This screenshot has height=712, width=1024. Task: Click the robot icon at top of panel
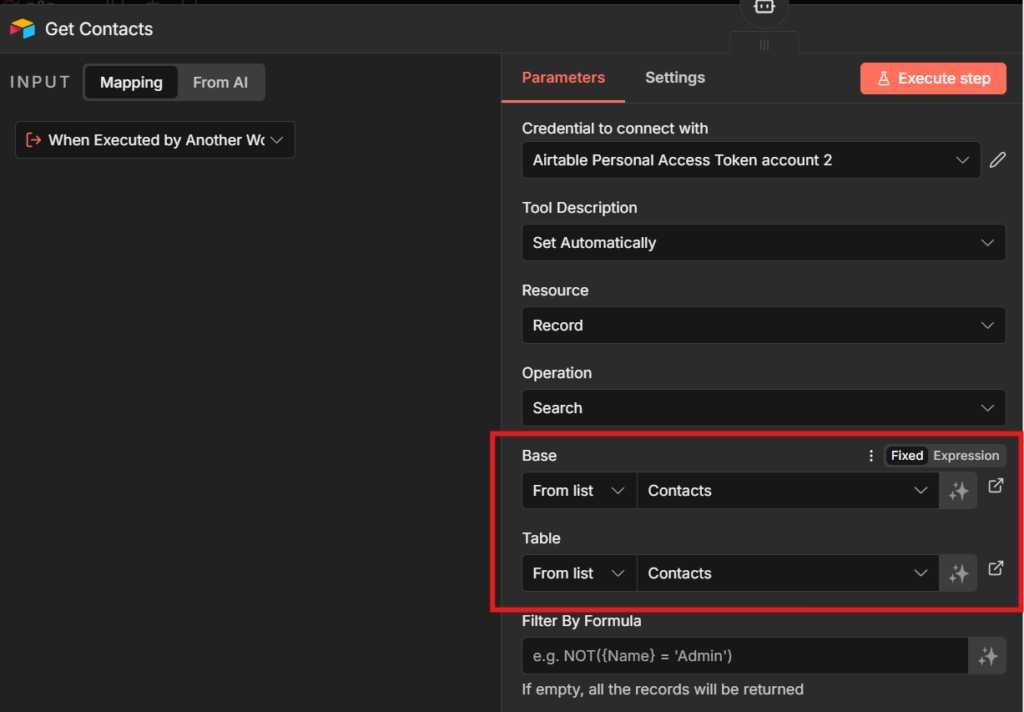tap(764, 7)
